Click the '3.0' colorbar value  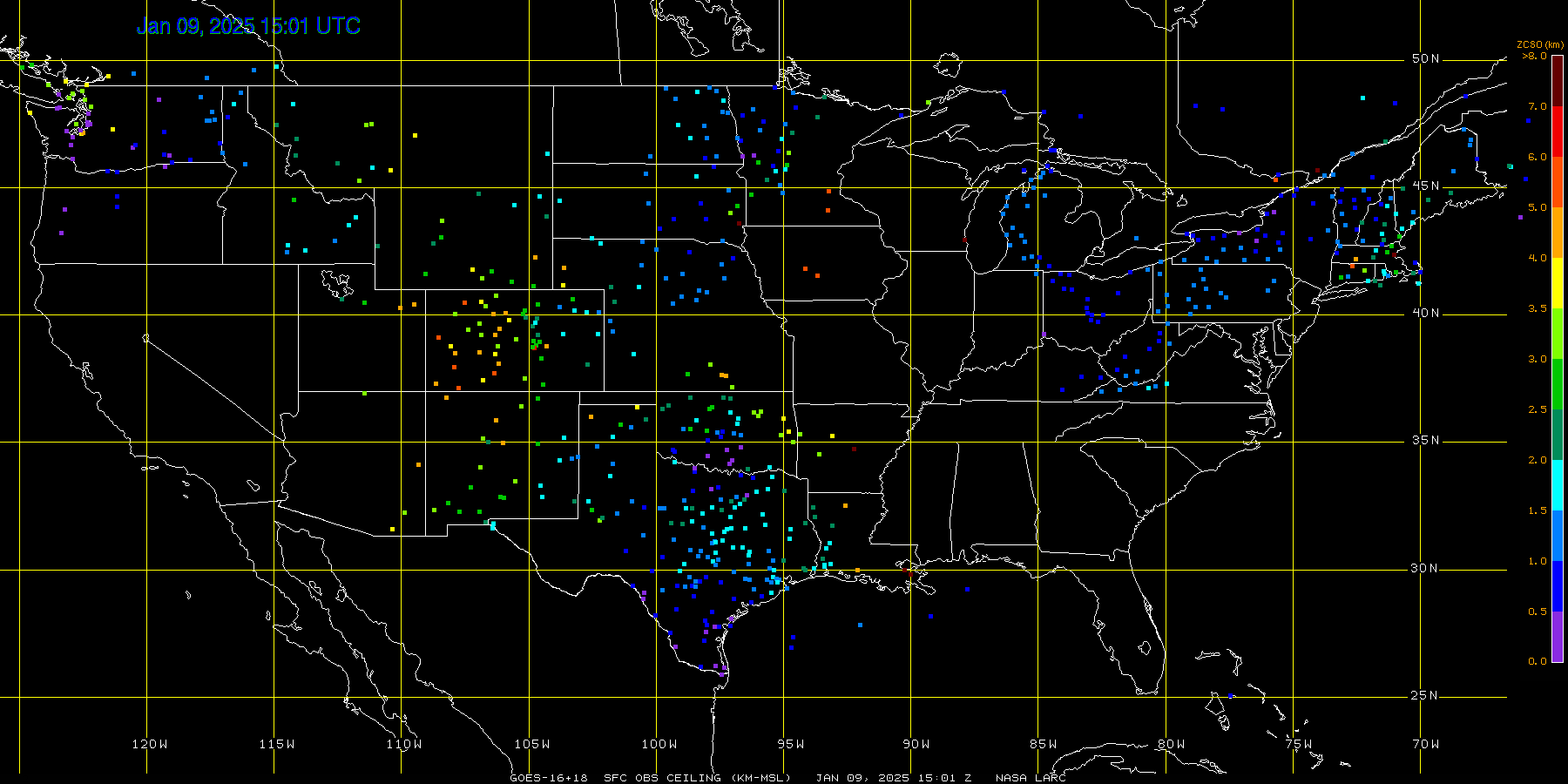click(1538, 359)
